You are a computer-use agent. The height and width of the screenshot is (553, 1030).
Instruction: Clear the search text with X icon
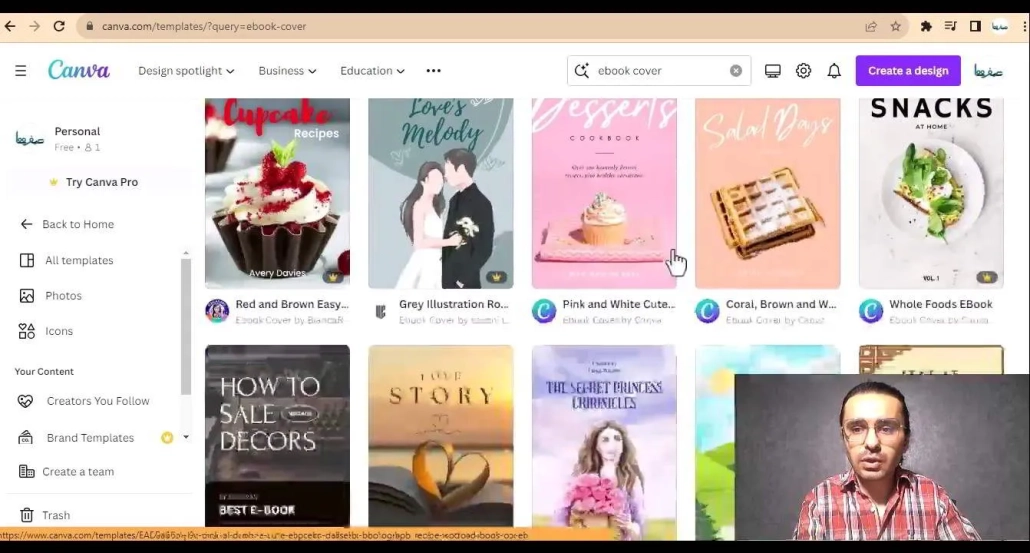coord(736,70)
